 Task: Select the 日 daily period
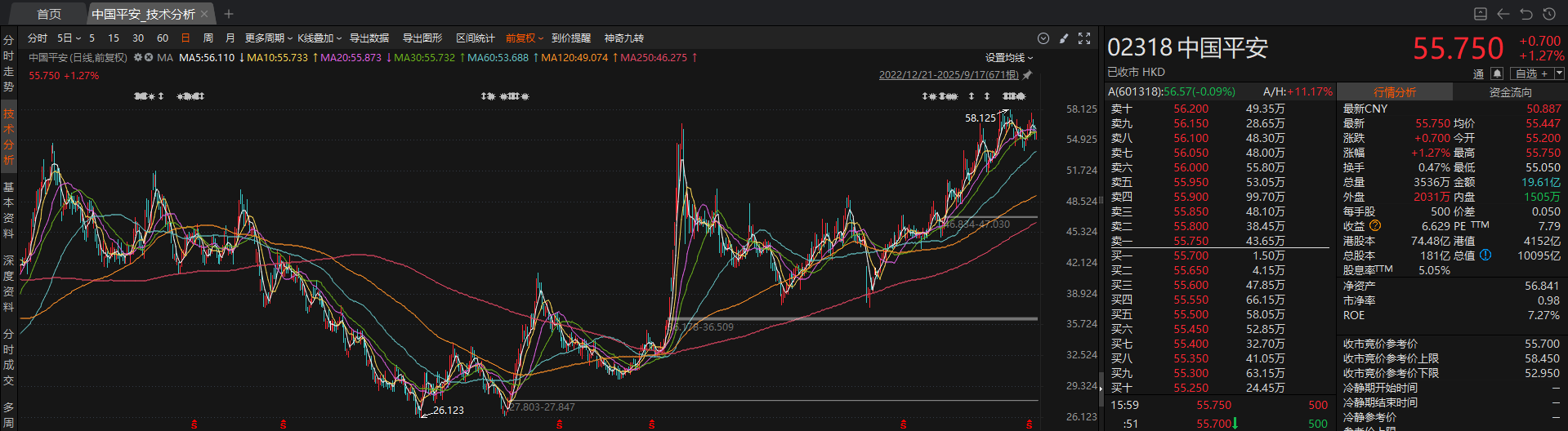point(185,38)
